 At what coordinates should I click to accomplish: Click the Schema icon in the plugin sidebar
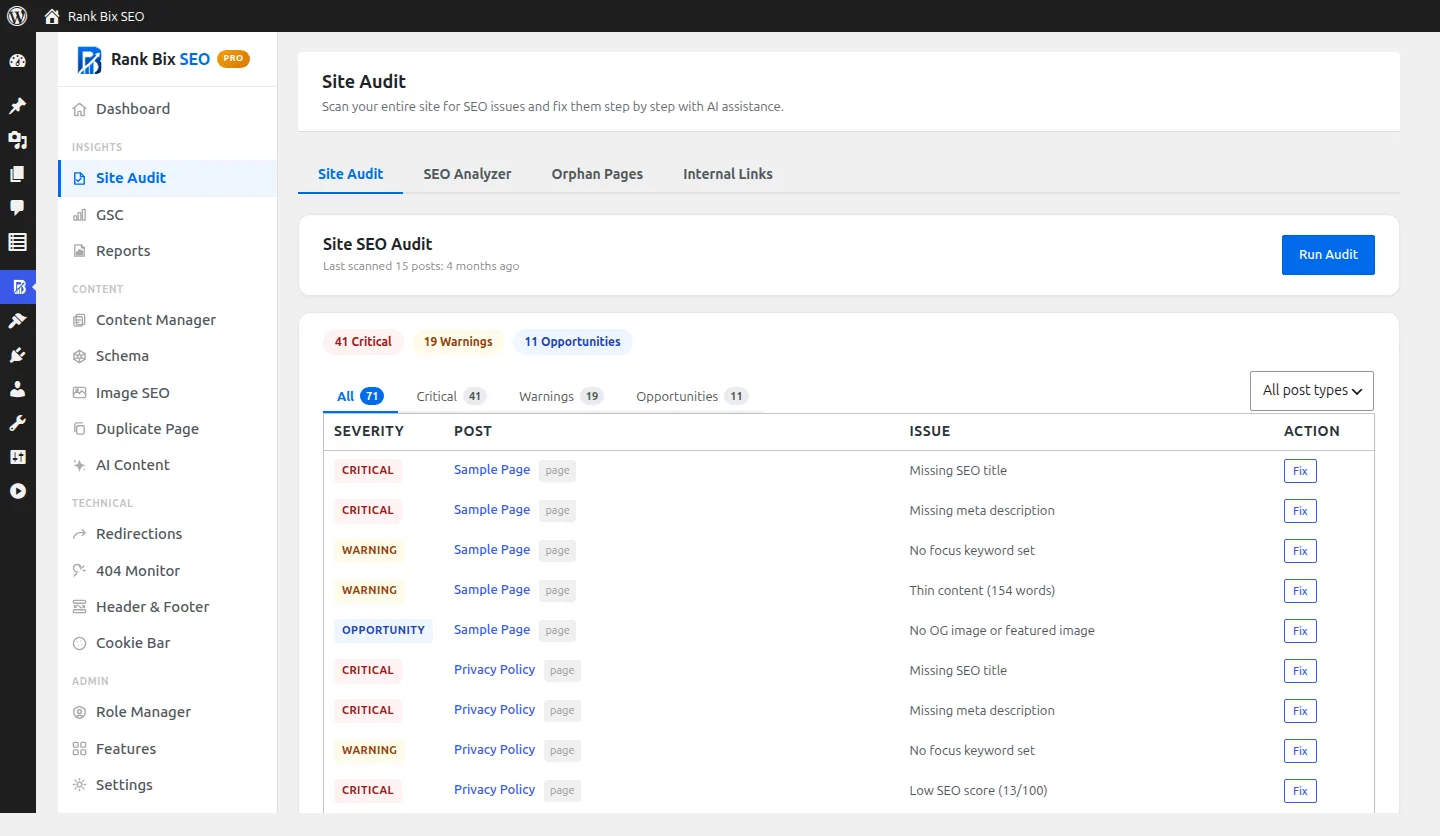coord(80,356)
